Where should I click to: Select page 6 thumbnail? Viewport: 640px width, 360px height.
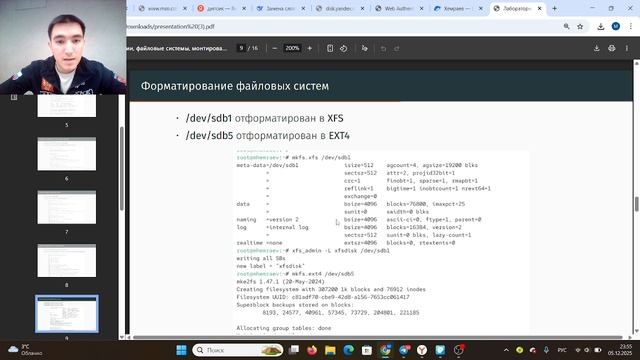pyautogui.click(x=67, y=154)
